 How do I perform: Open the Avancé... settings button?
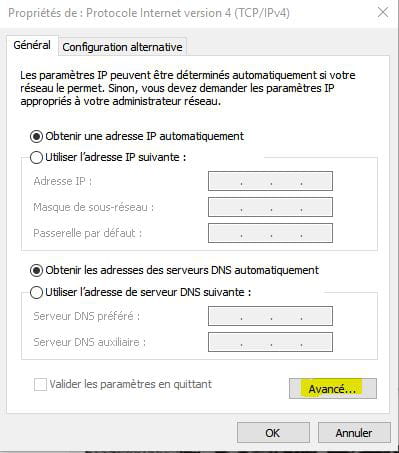pyautogui.click(x=333, y=389)
